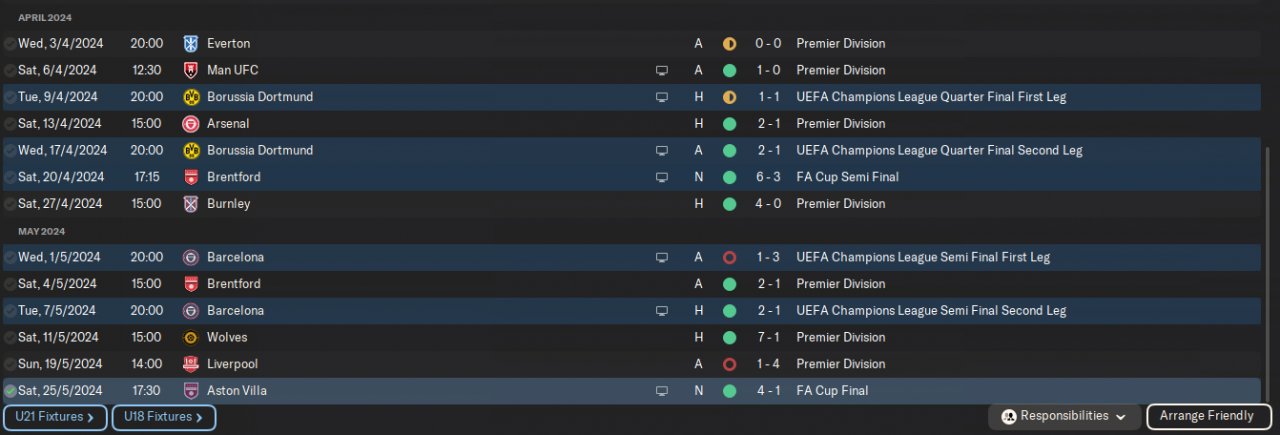This screenshot has height=435, width=1280.
Task: Click the Liverpool club badge
Action: (x=191, y=364)
